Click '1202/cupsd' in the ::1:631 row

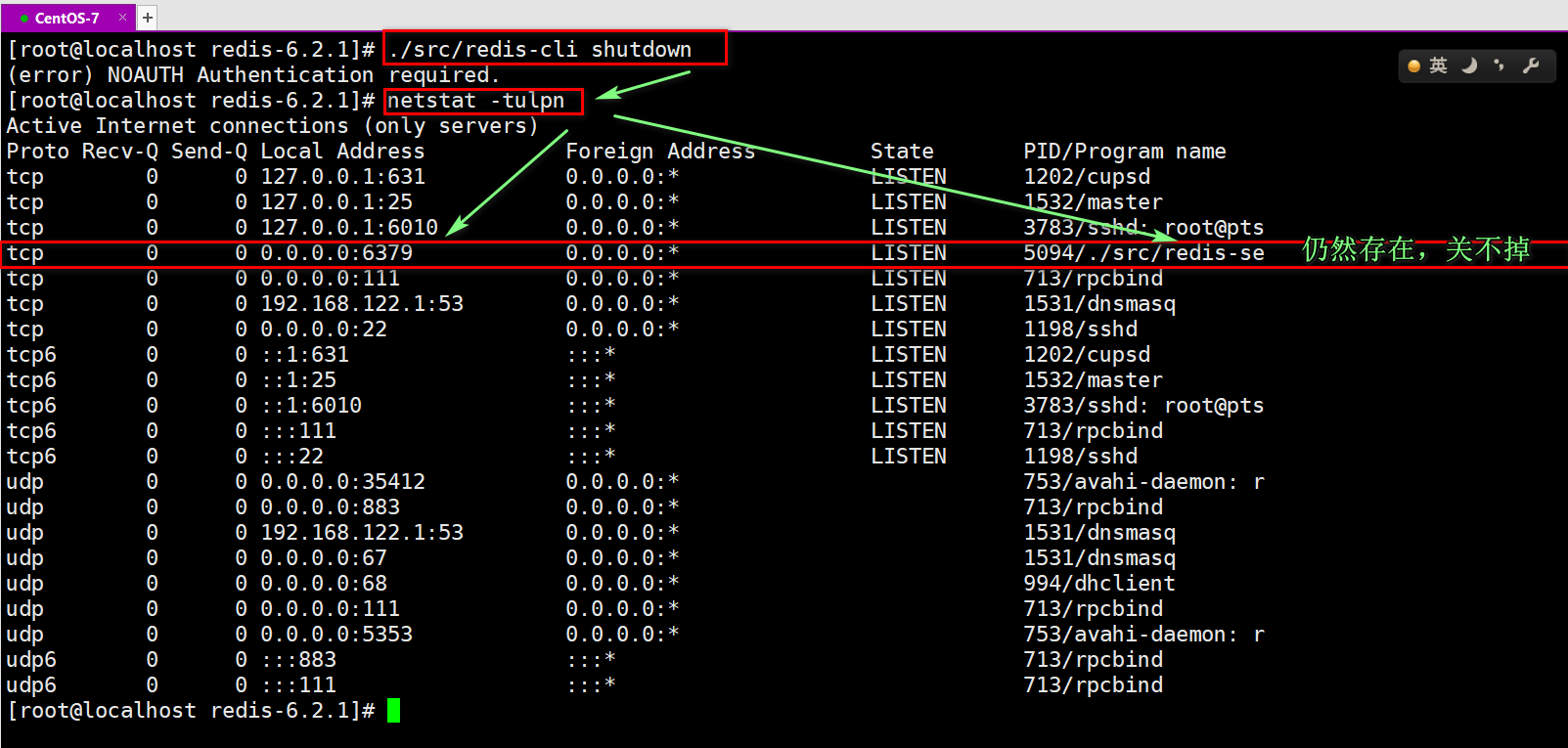1087,354
